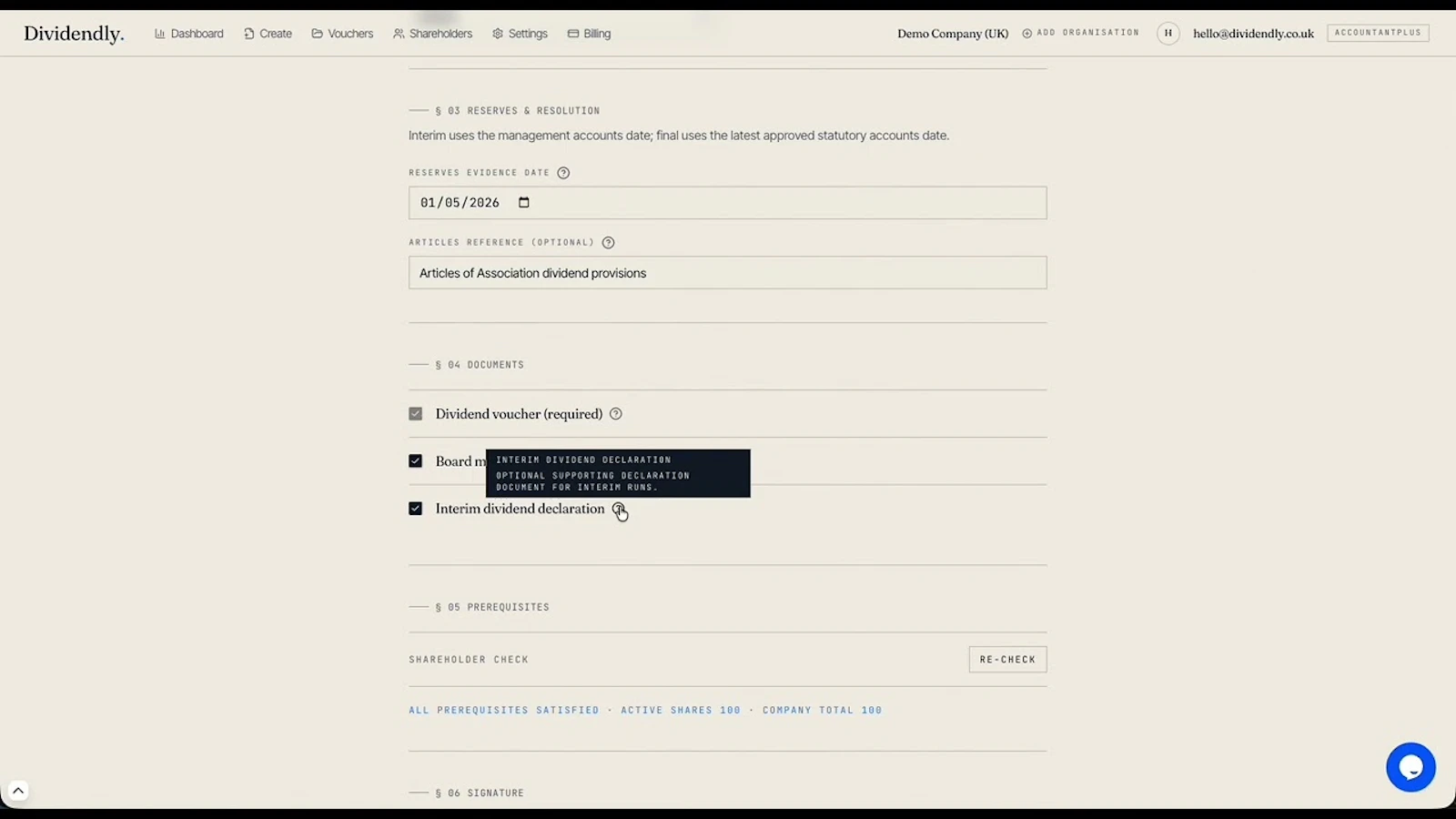
Task: Click the Re-check button
Action: coord(1007,660)
